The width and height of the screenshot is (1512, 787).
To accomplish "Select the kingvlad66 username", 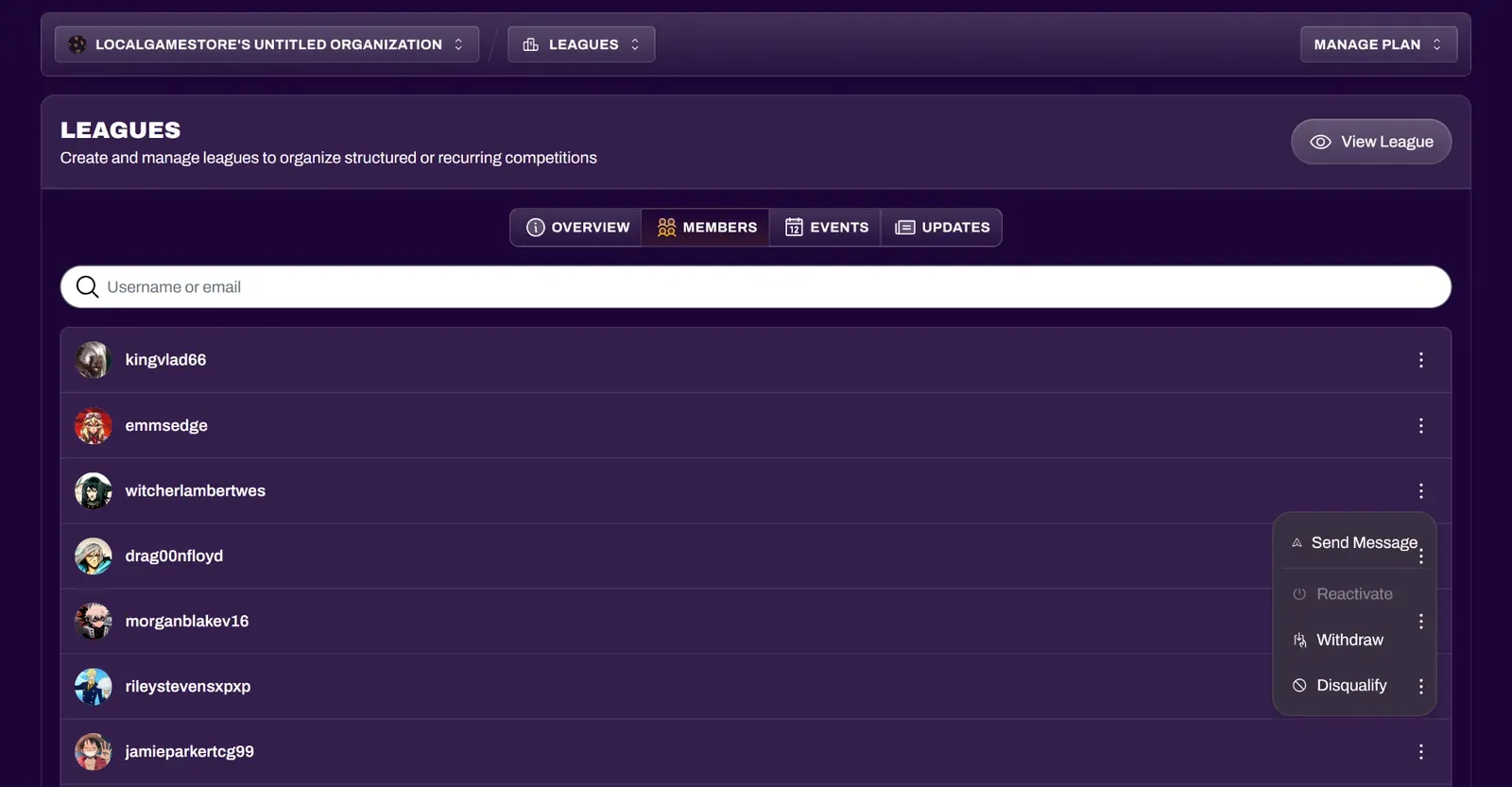I will pos(165,360).
